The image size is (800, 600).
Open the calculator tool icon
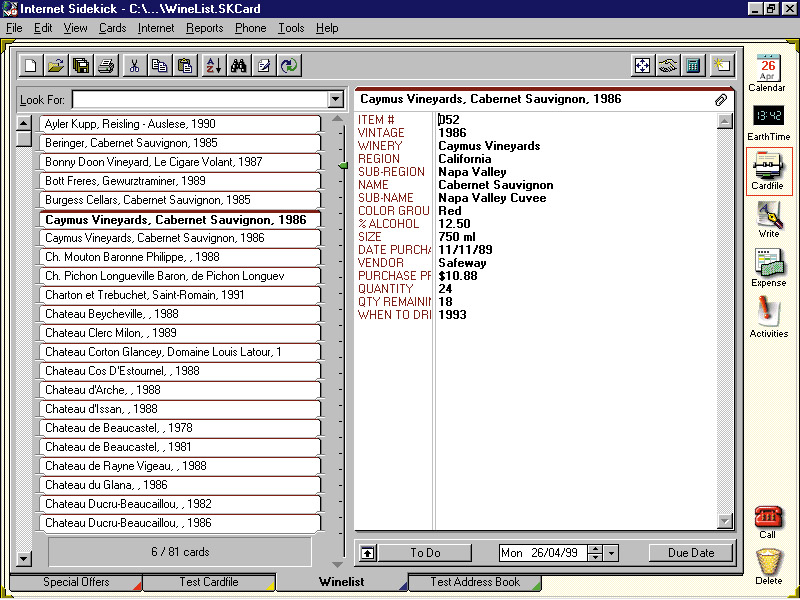(693, 66)
